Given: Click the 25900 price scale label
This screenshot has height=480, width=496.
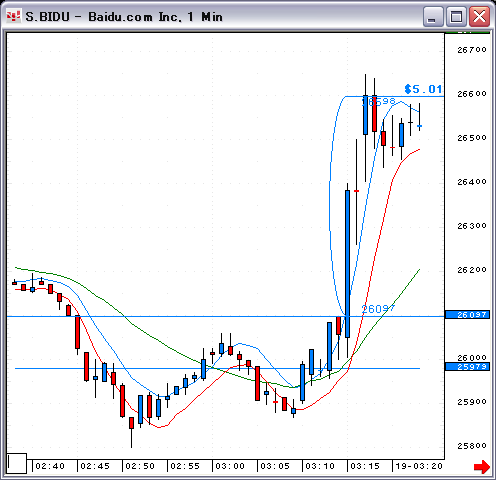Looking at the screenshot, I should click(x=472, y=402).
